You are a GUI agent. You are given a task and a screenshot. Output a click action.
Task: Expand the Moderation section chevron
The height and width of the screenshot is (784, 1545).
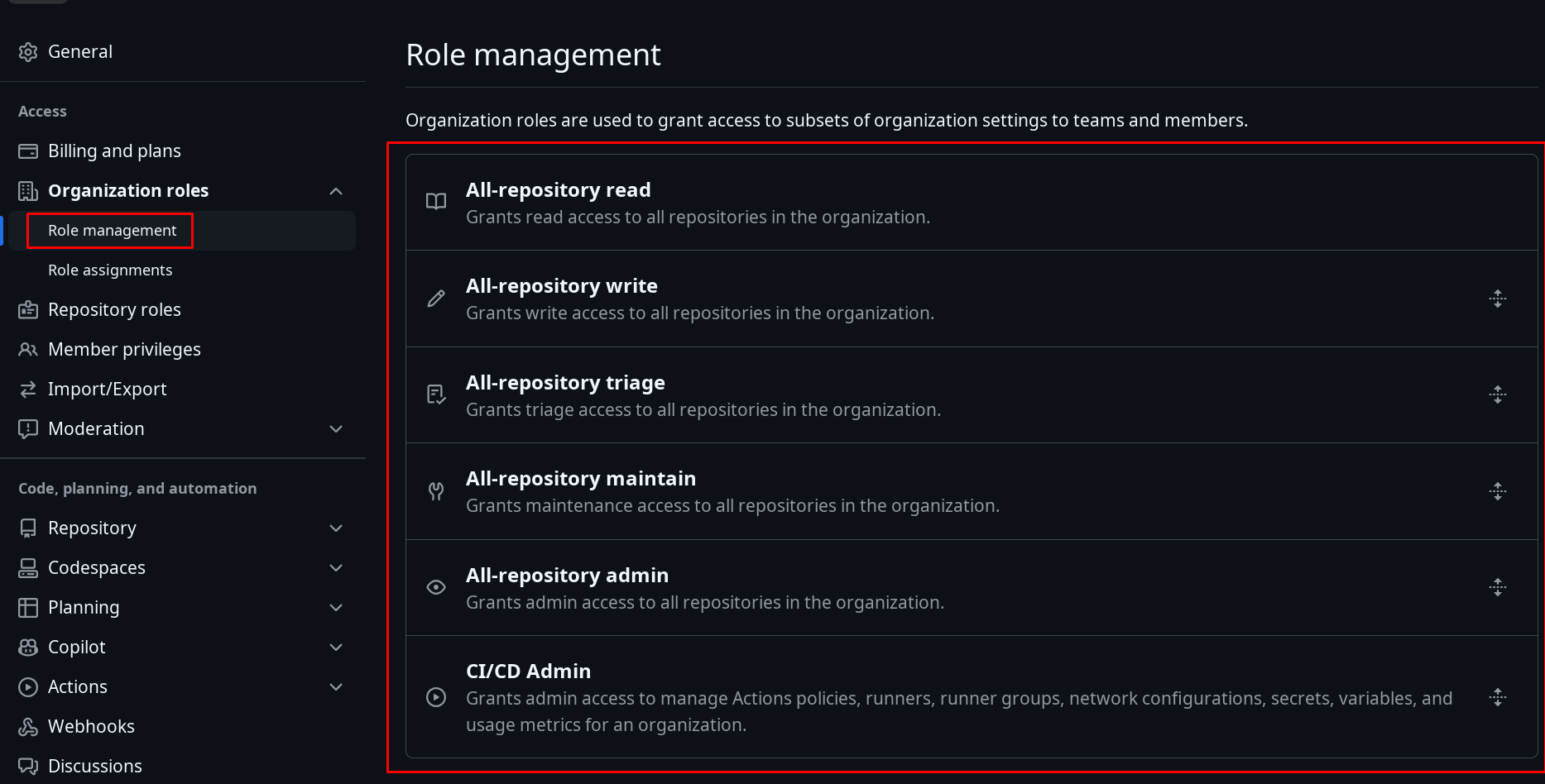tap(336, 429)
